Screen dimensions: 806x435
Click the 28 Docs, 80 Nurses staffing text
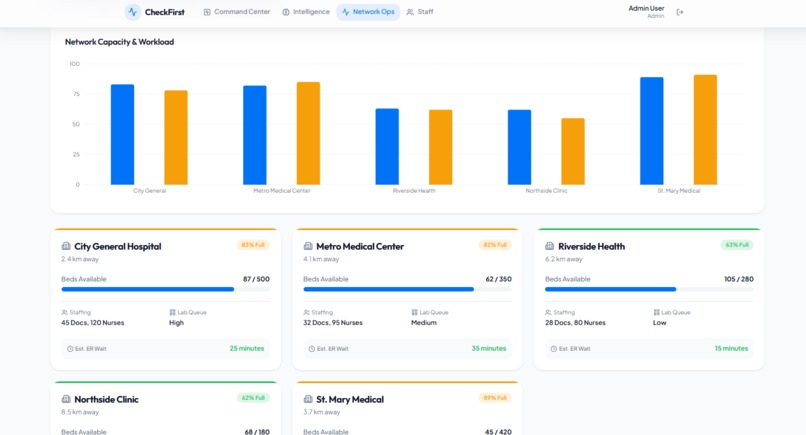tap(575, 323)
